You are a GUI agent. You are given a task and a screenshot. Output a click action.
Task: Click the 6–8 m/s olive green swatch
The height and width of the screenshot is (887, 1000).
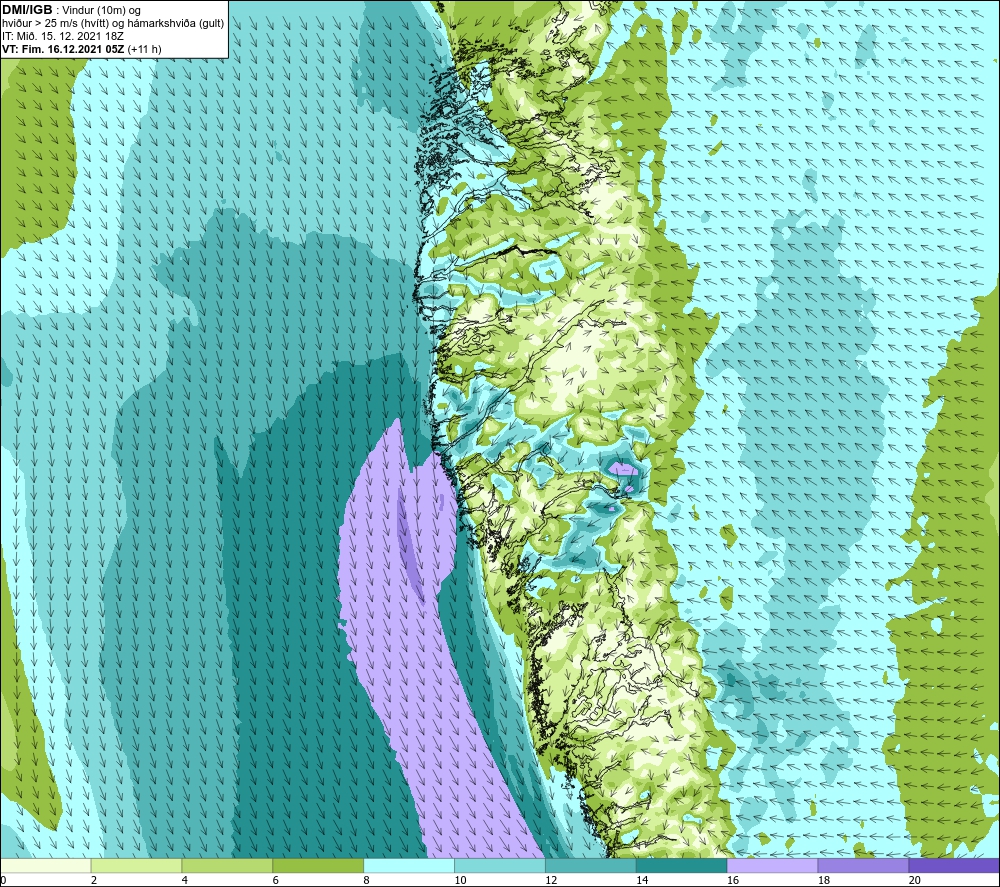pos(318,866)
